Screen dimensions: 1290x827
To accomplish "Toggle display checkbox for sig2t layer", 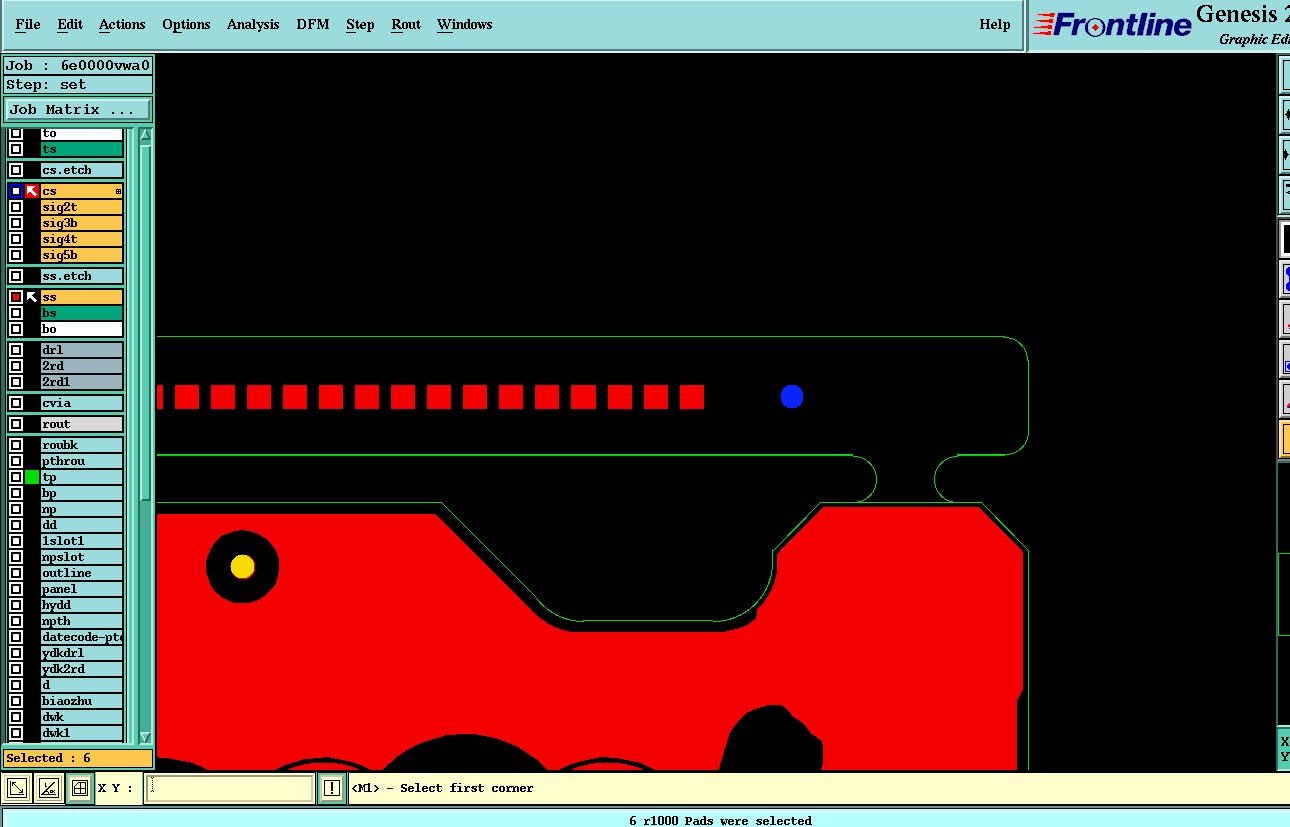I will click(x=16, y=207).
